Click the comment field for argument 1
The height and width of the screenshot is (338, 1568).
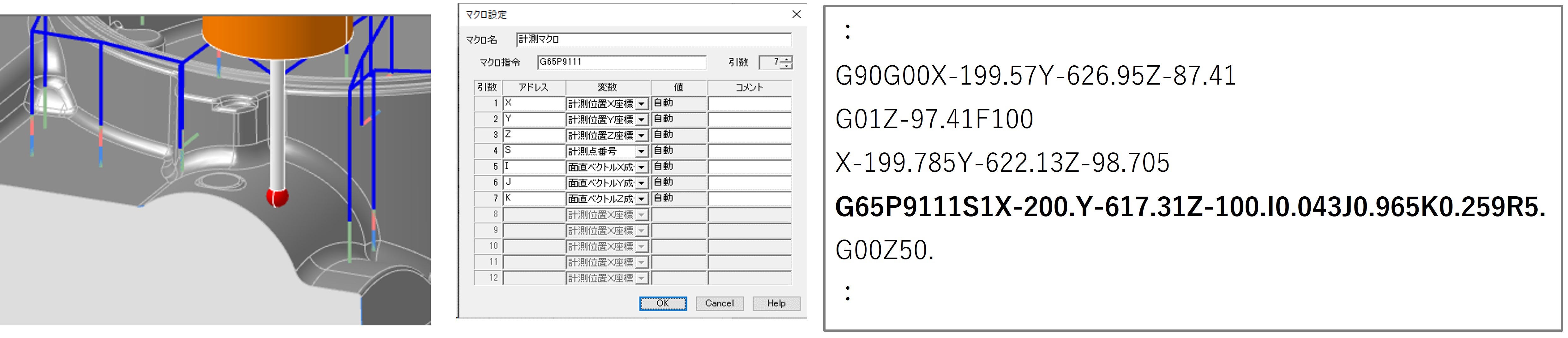pyautogui.click(x=749, y=103)
